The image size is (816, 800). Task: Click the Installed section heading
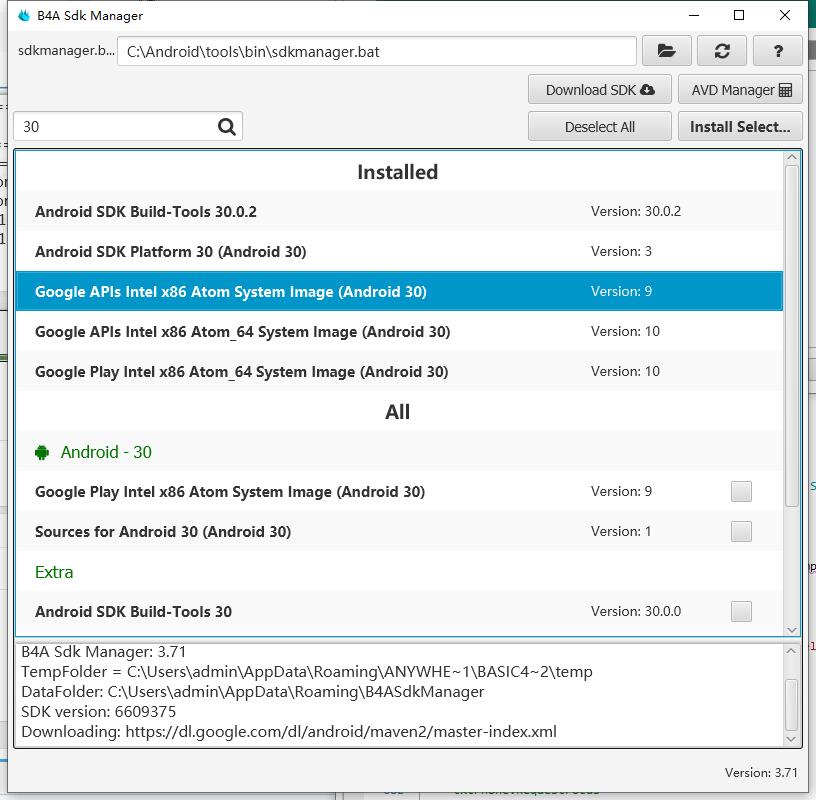click(398, 172)
